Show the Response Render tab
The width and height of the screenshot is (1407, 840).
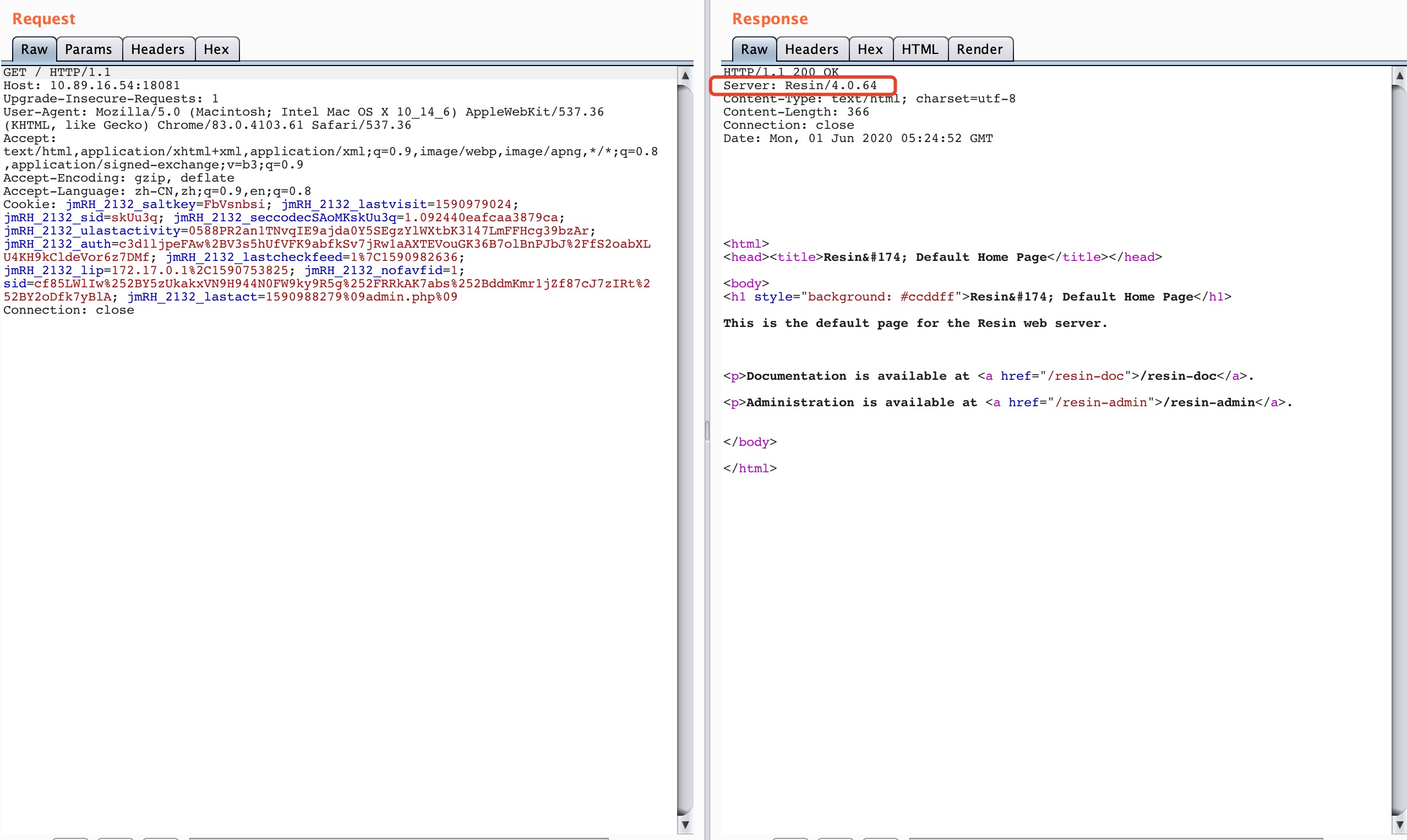pos(979,49)
